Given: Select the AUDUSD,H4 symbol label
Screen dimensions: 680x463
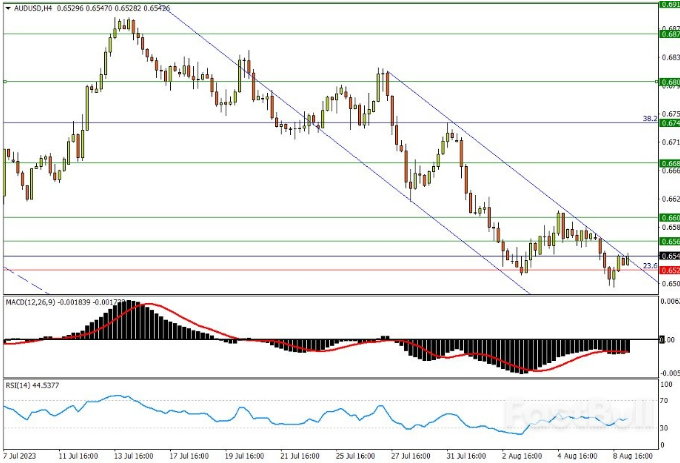Looking at the screenshot, I should coord(33,8).
